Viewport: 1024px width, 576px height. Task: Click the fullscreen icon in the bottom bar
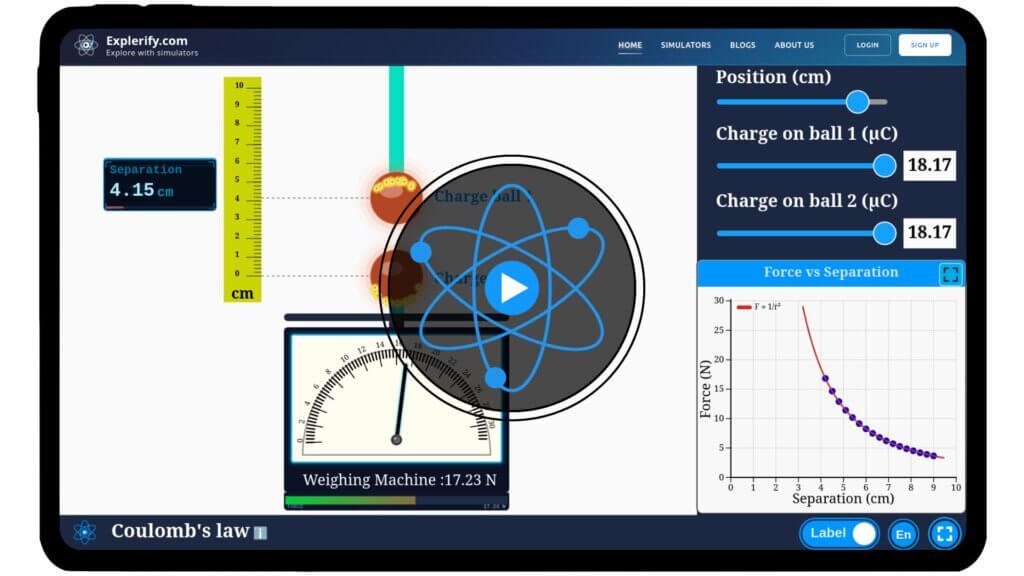943,533
